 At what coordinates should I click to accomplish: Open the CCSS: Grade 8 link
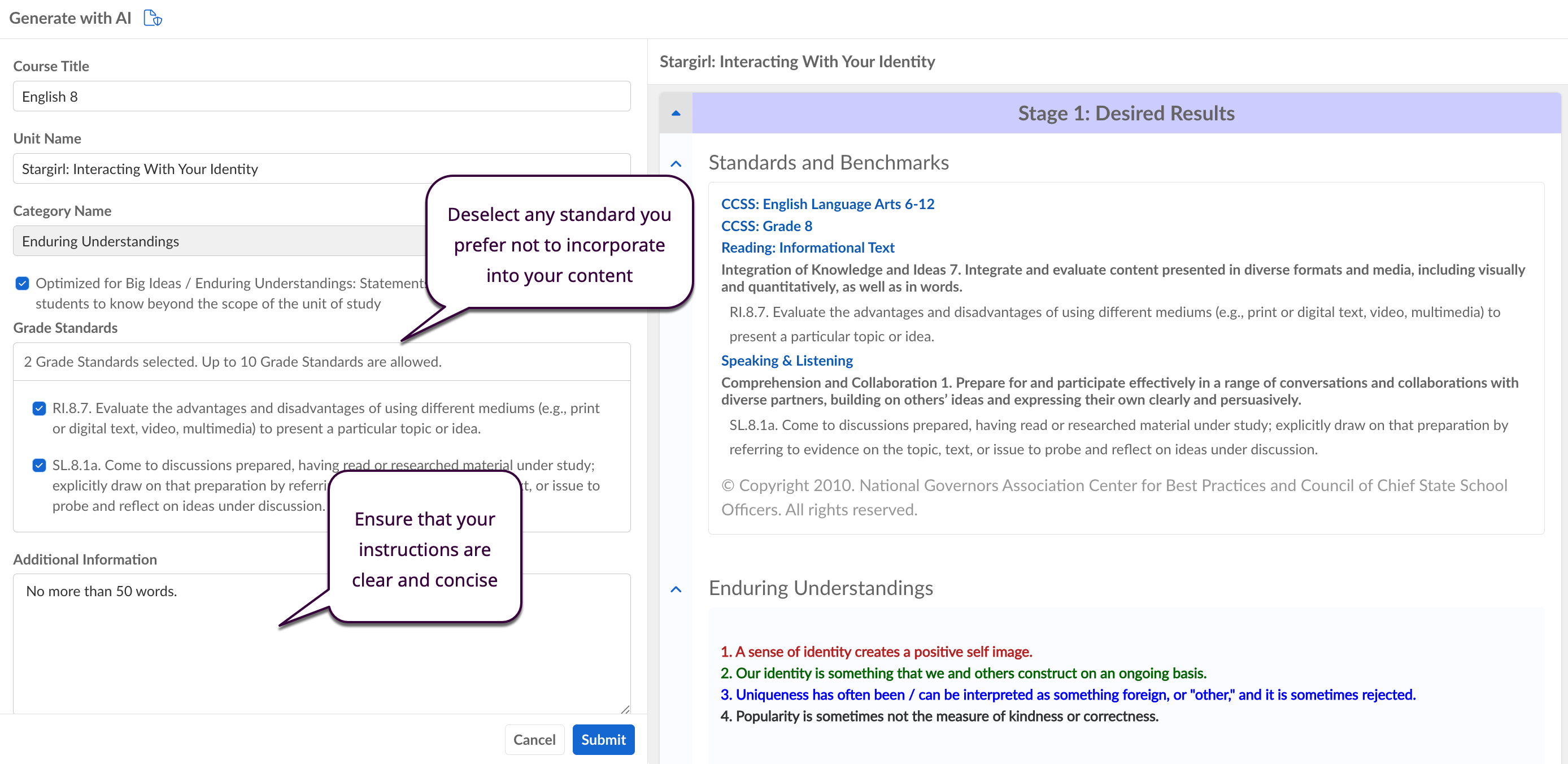pyautogui.click(x=766, y=226)
